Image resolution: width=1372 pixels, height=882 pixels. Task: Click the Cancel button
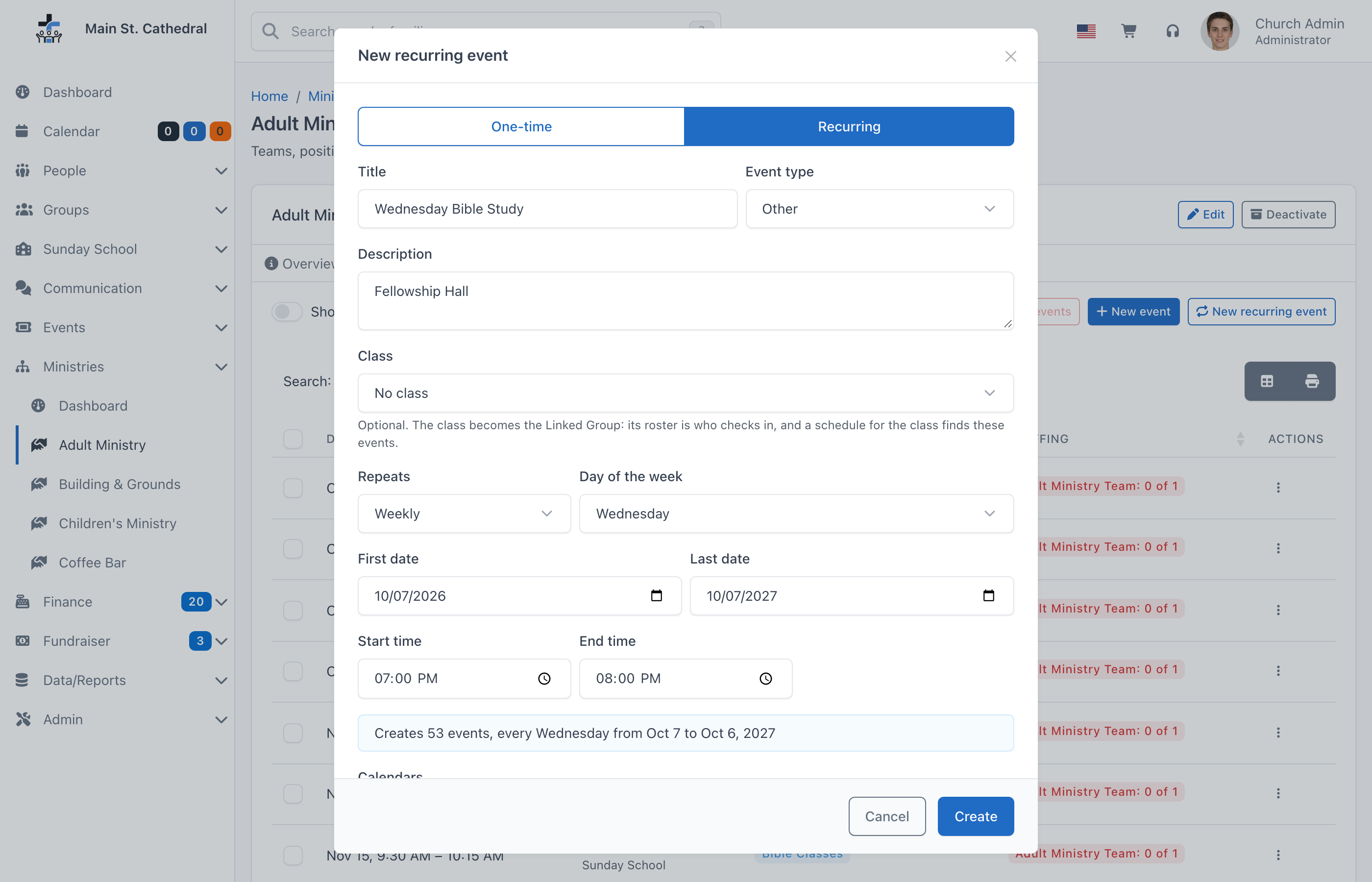pyautogui.click(x=886, y=816)
